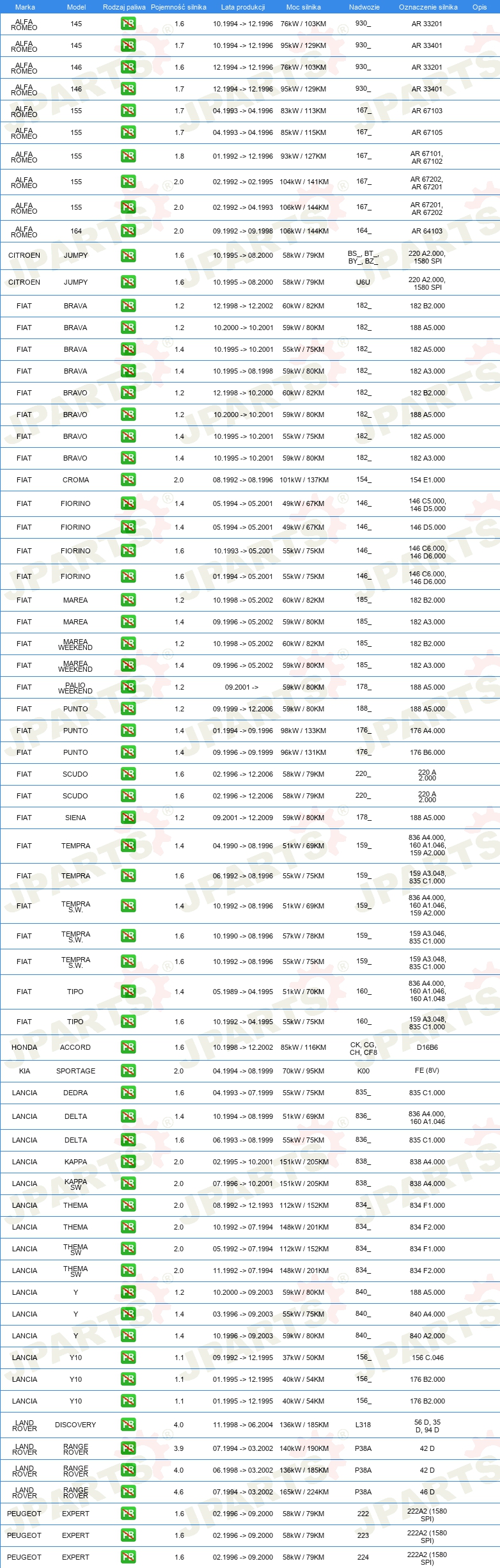The width and height of the screenshot is (500, 1568).
Task: Click the petrol icon in the Fiat Tipo 1.6 row
Action: (128, 1022)
